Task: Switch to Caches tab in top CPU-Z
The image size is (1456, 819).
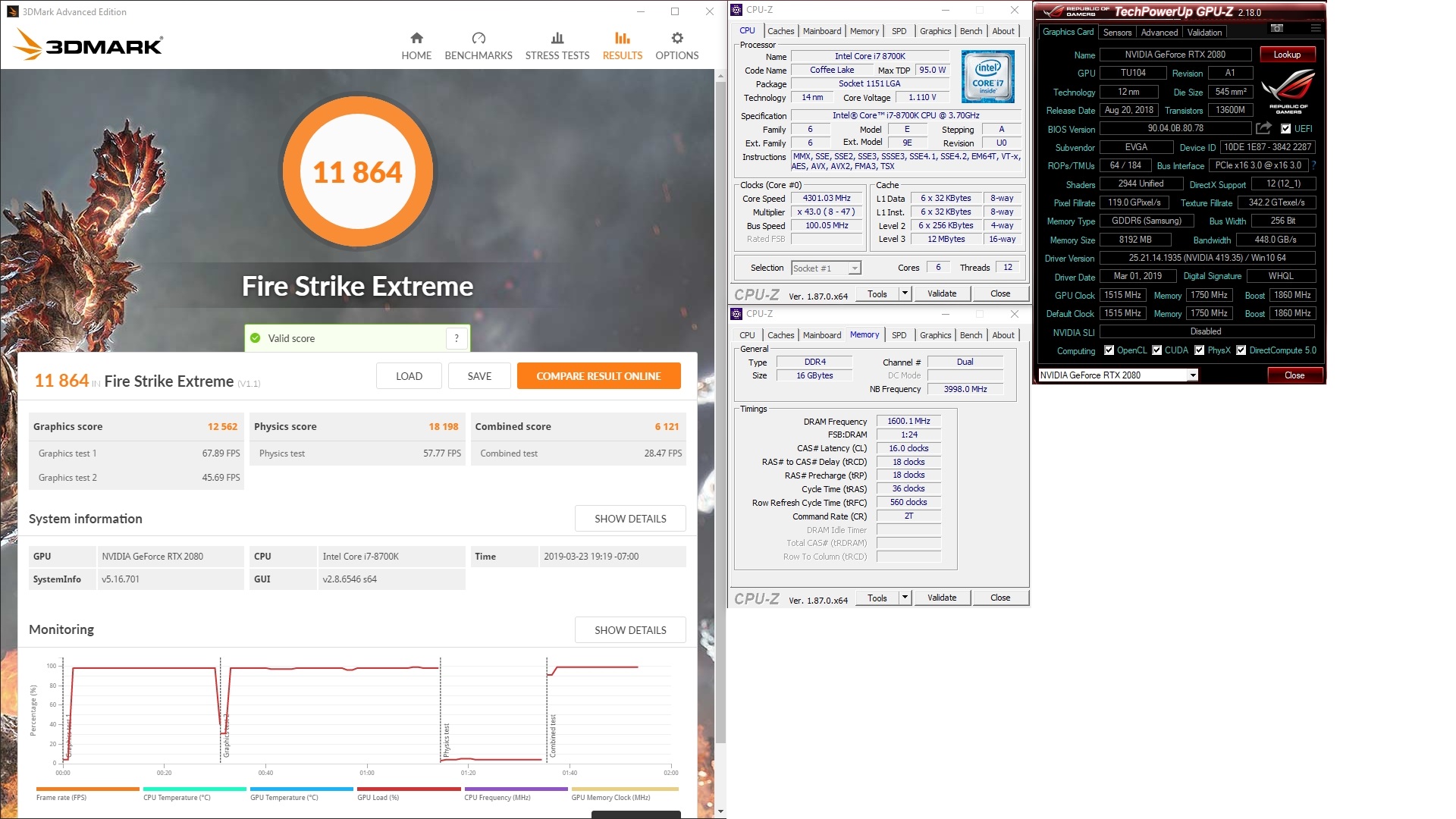Action: (x=780, y=31)
